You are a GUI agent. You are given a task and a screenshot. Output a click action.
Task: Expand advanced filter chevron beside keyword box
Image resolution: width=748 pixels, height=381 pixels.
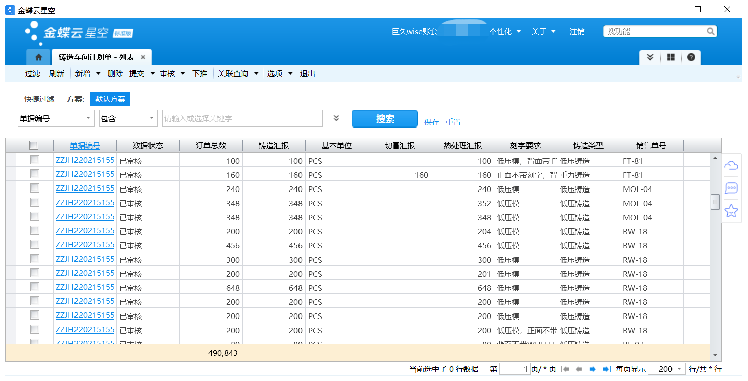click(336, 118)
